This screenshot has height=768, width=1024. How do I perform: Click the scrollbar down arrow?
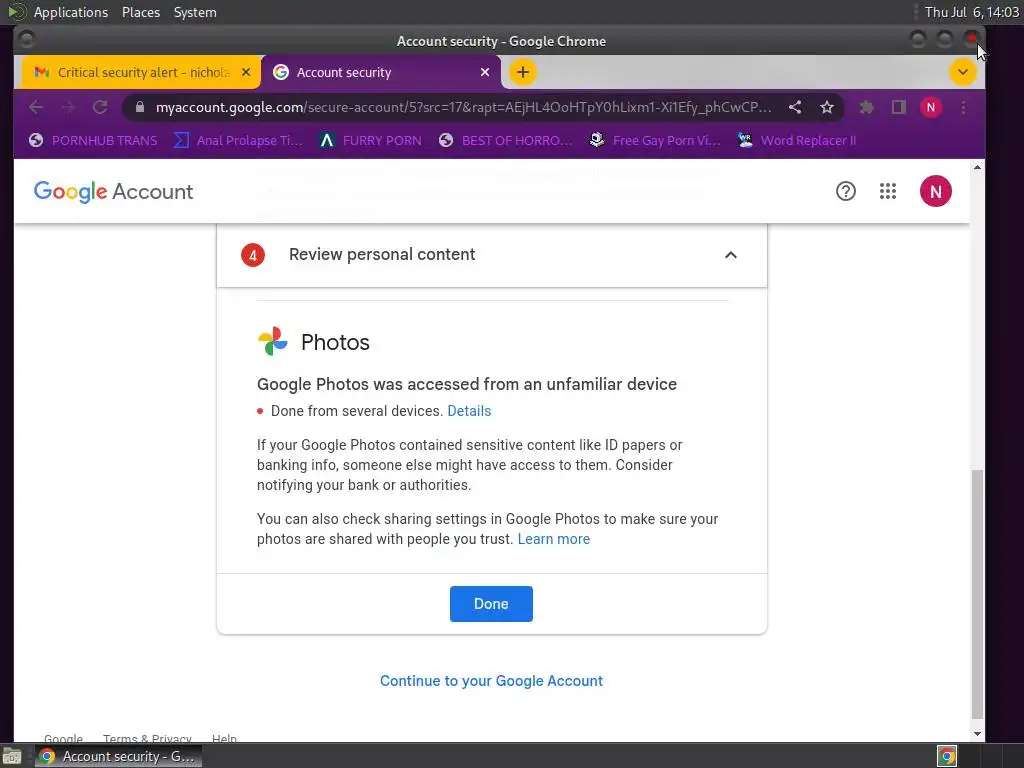(977, 734)
